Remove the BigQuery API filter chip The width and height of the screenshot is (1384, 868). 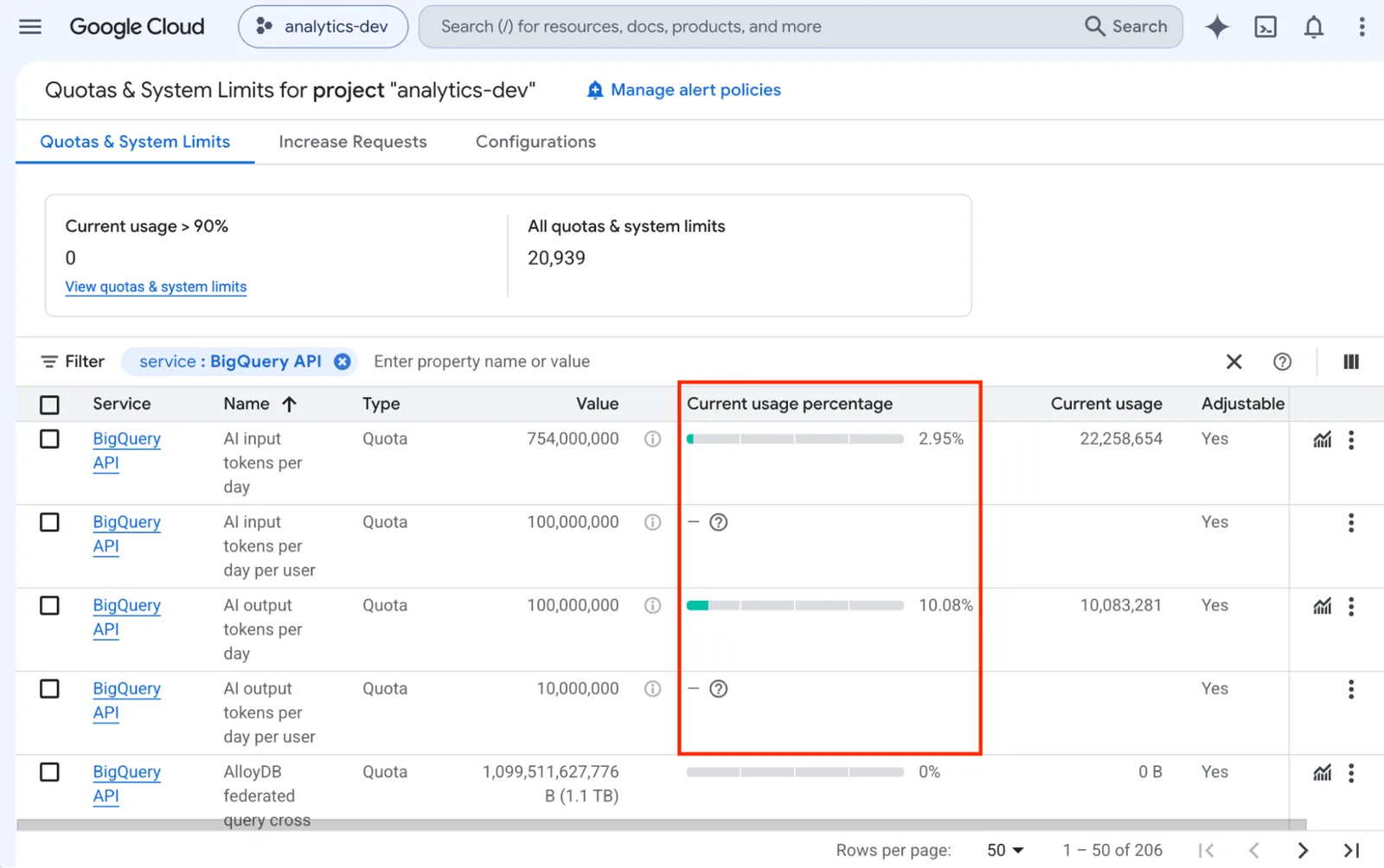pos(343,361)
